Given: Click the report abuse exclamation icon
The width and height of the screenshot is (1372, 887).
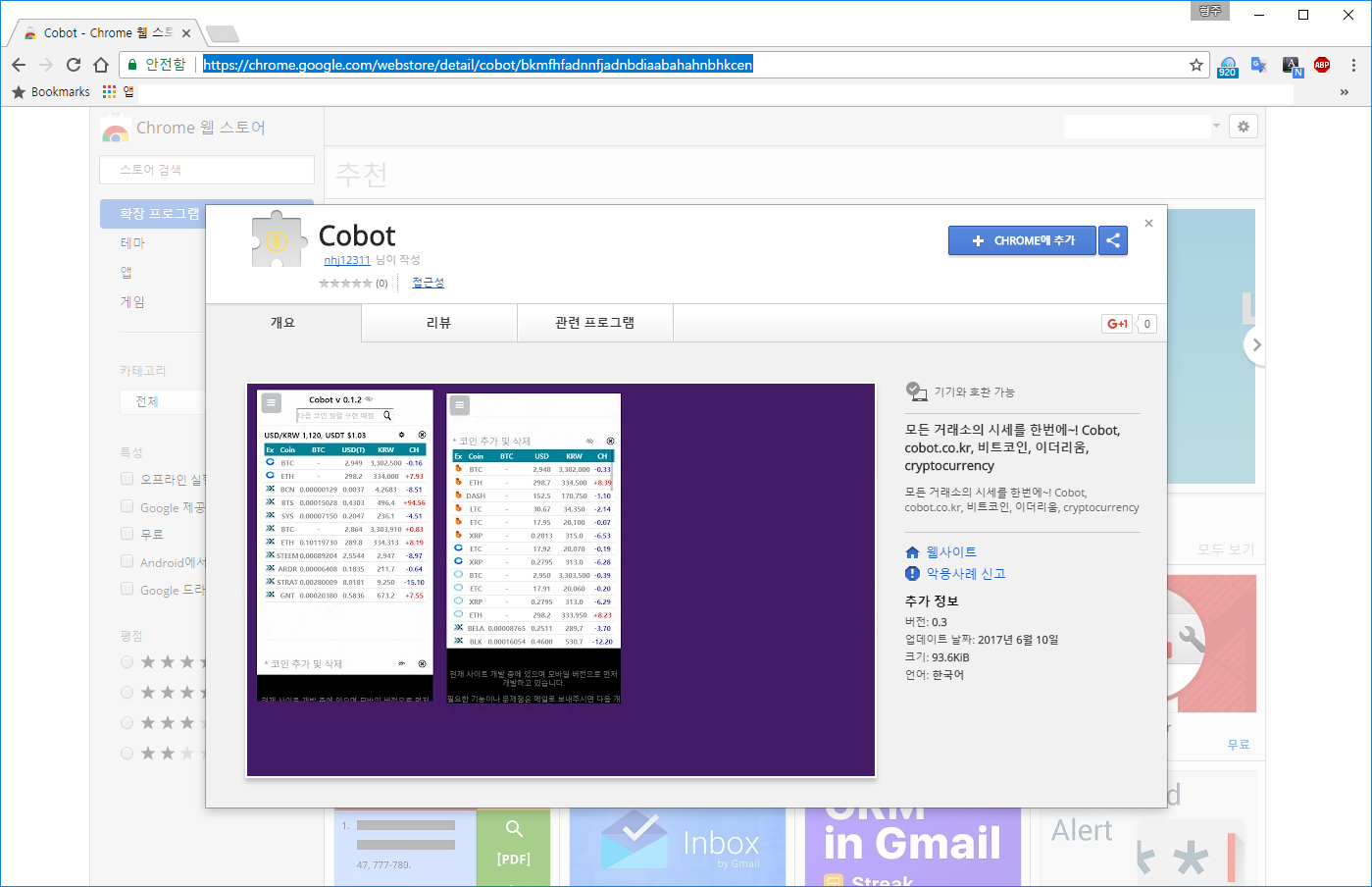Looking at the screenshot, I should coord(912,574).
